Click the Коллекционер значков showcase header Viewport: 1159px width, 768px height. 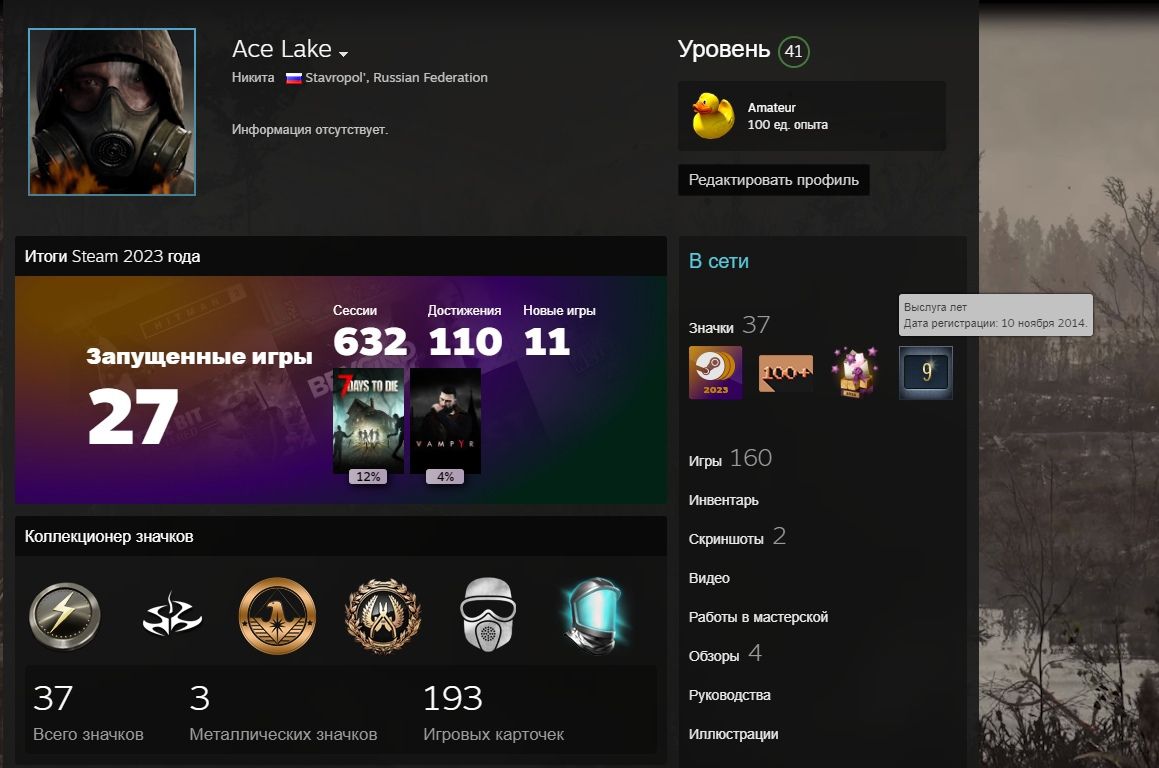341,537
